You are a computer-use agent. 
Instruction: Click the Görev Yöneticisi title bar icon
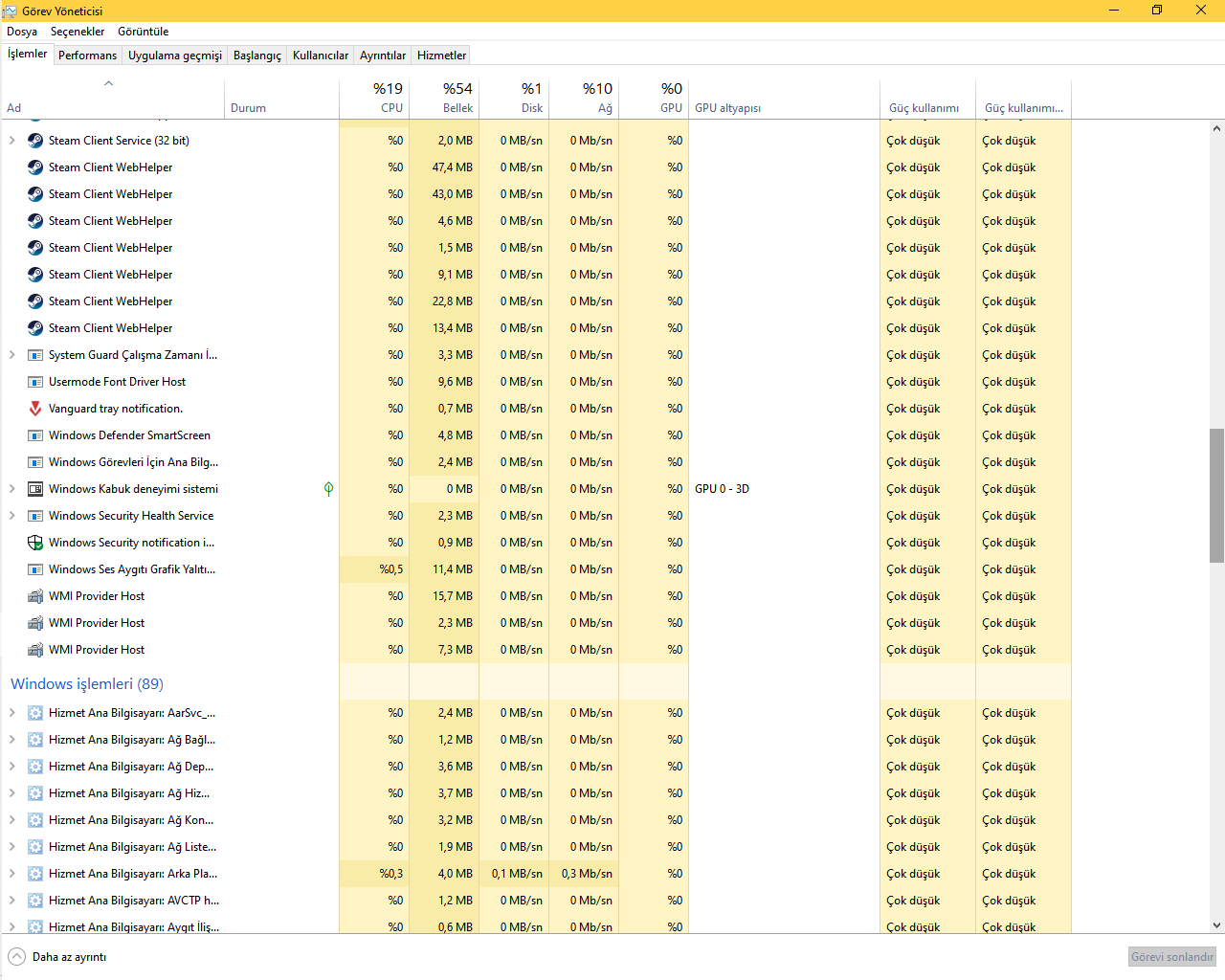pos(10,11)
